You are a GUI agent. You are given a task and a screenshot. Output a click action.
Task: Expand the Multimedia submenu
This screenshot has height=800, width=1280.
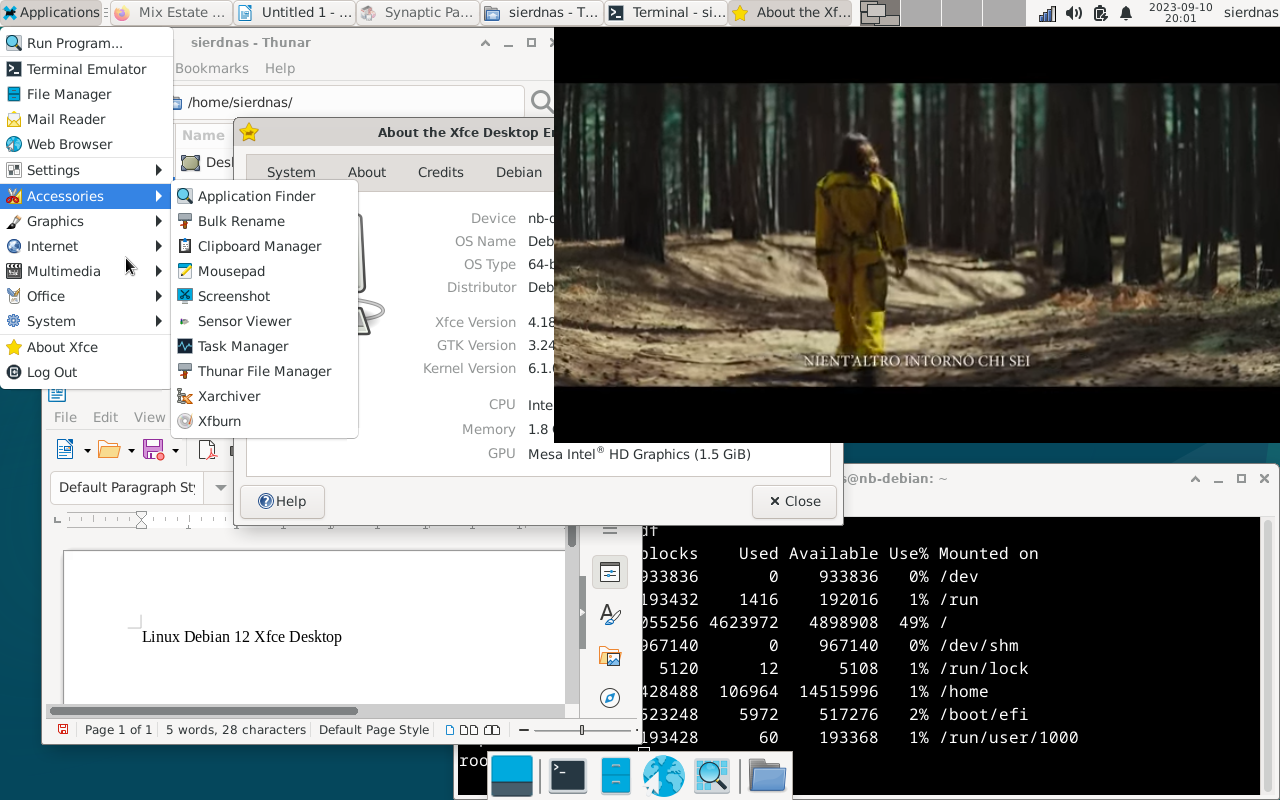(x=87, y=271)
